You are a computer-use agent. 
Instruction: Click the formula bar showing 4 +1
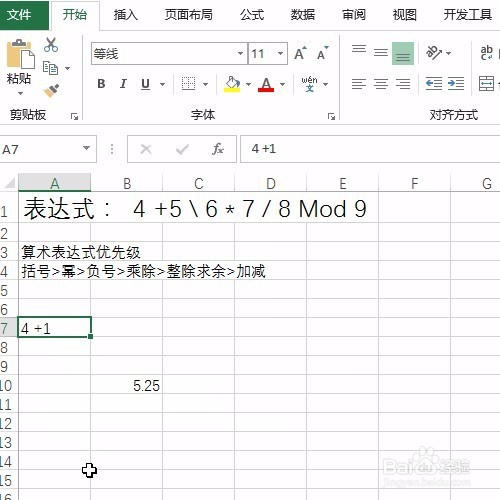point(370,149)
